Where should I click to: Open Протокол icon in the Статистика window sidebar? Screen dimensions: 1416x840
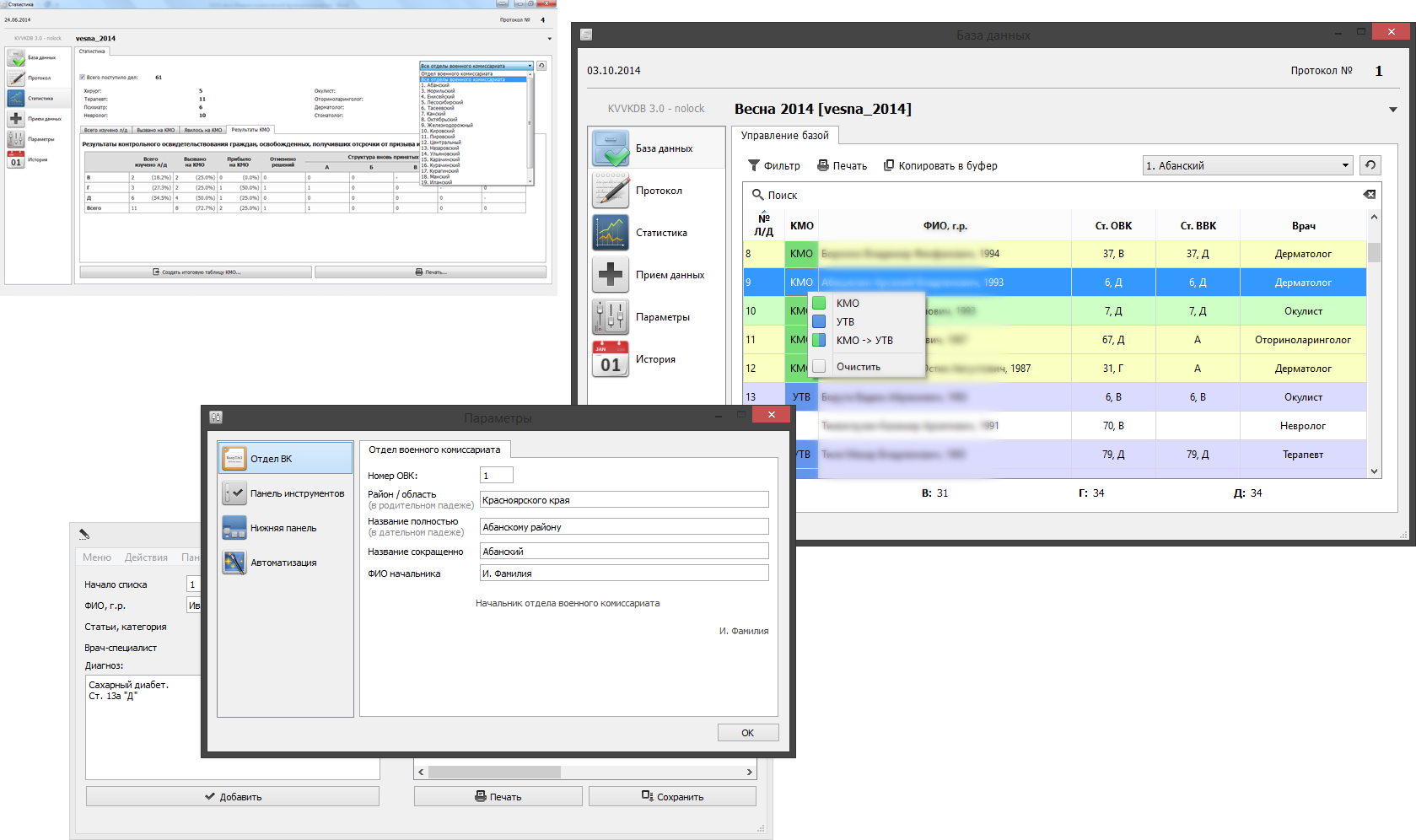16,78
